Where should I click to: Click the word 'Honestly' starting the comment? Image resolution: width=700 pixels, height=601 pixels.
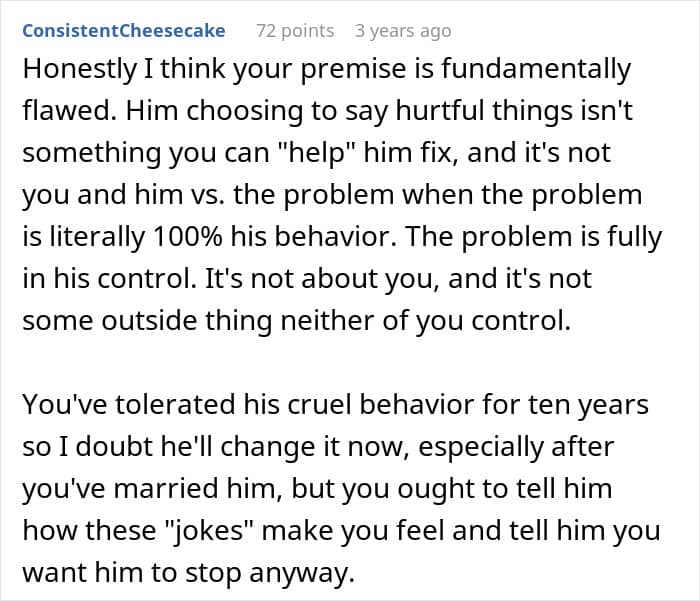click(80, 70)
